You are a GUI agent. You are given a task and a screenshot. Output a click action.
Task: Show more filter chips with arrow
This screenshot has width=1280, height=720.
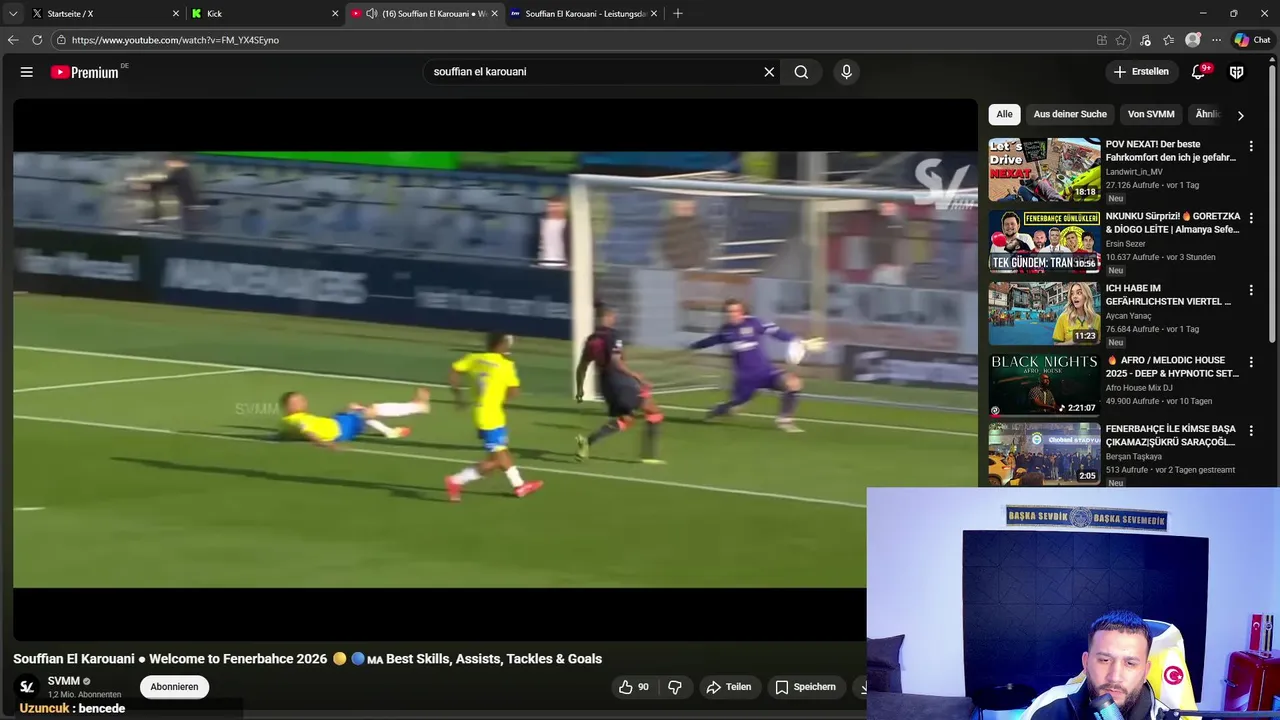tap(1240, 115)
